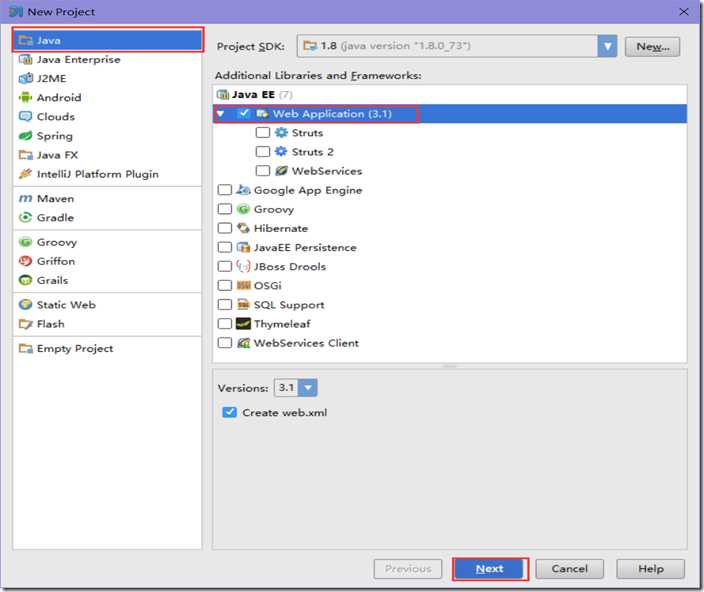
Task: Click the Previous button
Action: coord(408,569)
